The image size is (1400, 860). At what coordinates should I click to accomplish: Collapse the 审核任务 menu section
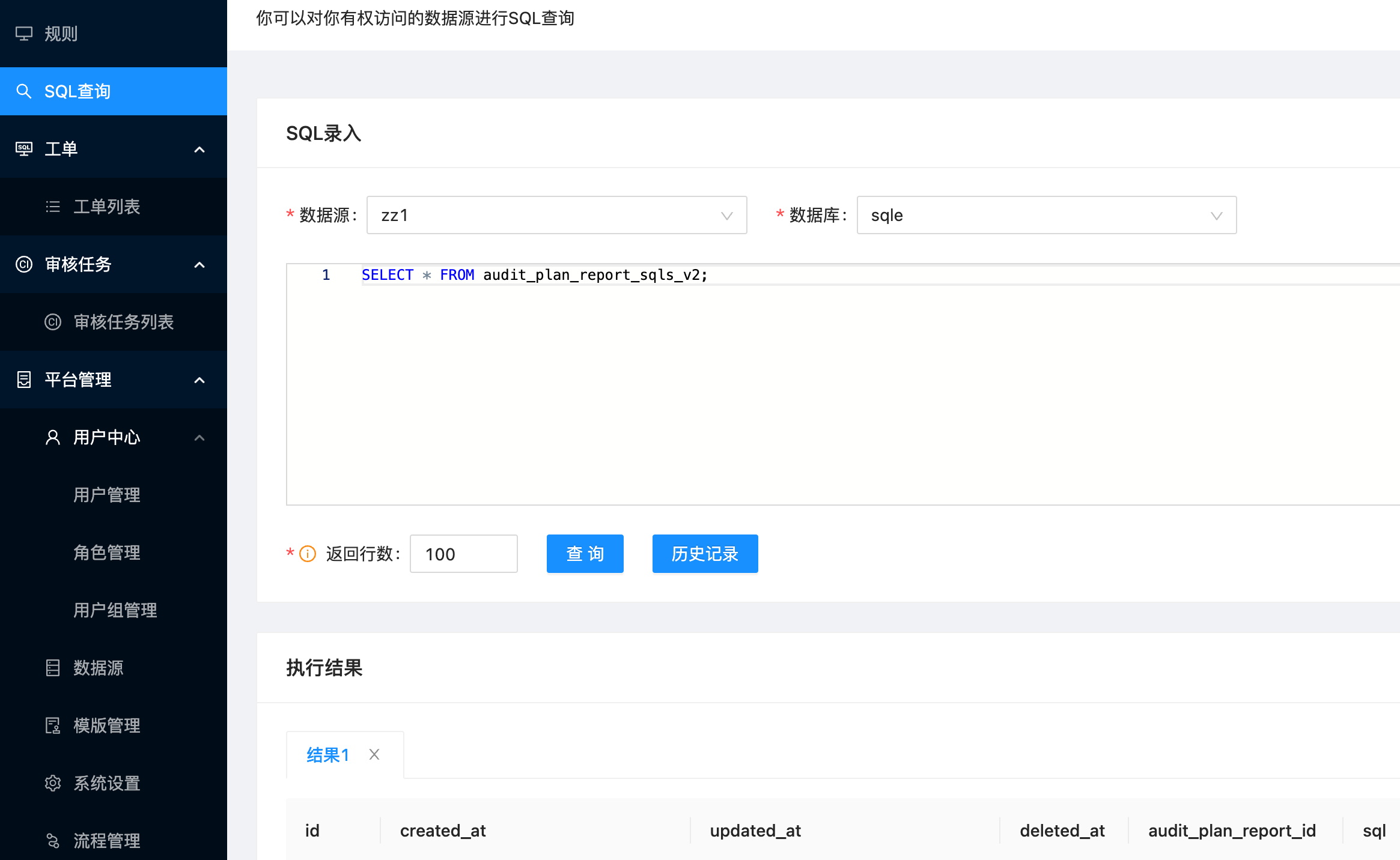pyautogui.click(x=199, y=265)
